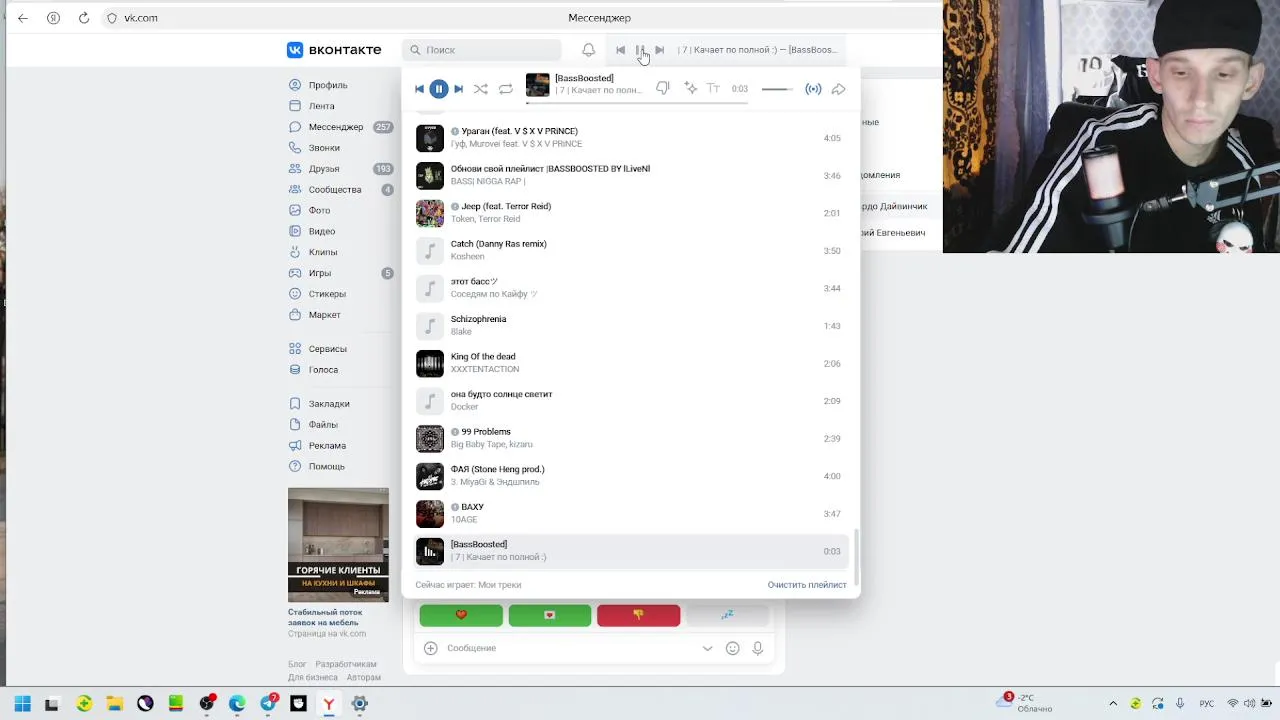Click the Помощь sidebar icon
1280x720 pixels.
click(x=295, y=466)
